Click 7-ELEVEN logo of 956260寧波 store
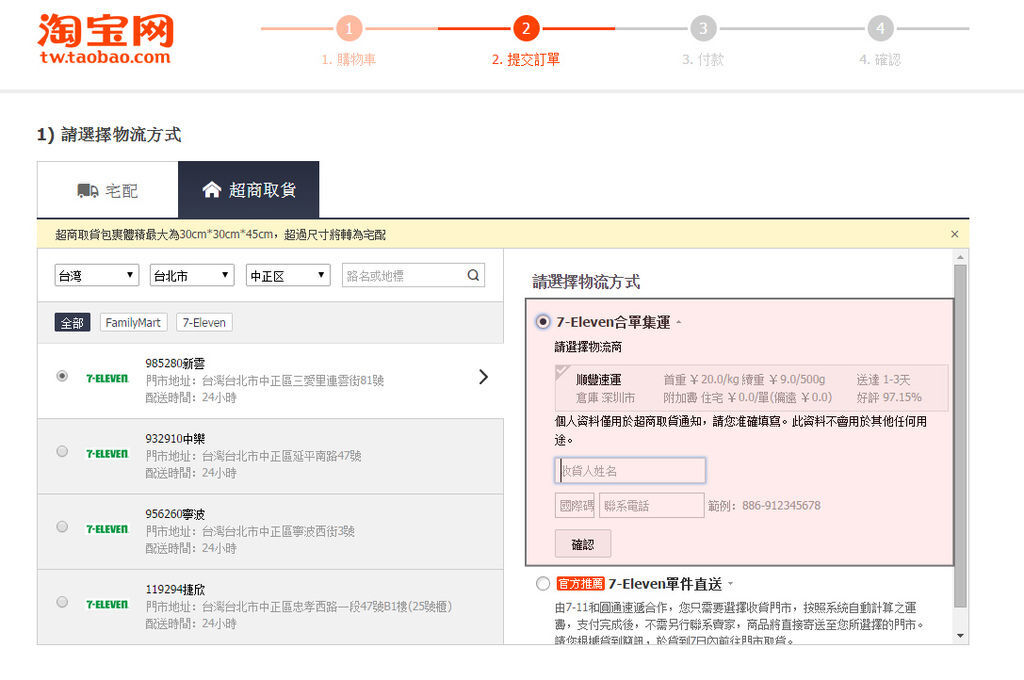 tap(107, 529)
